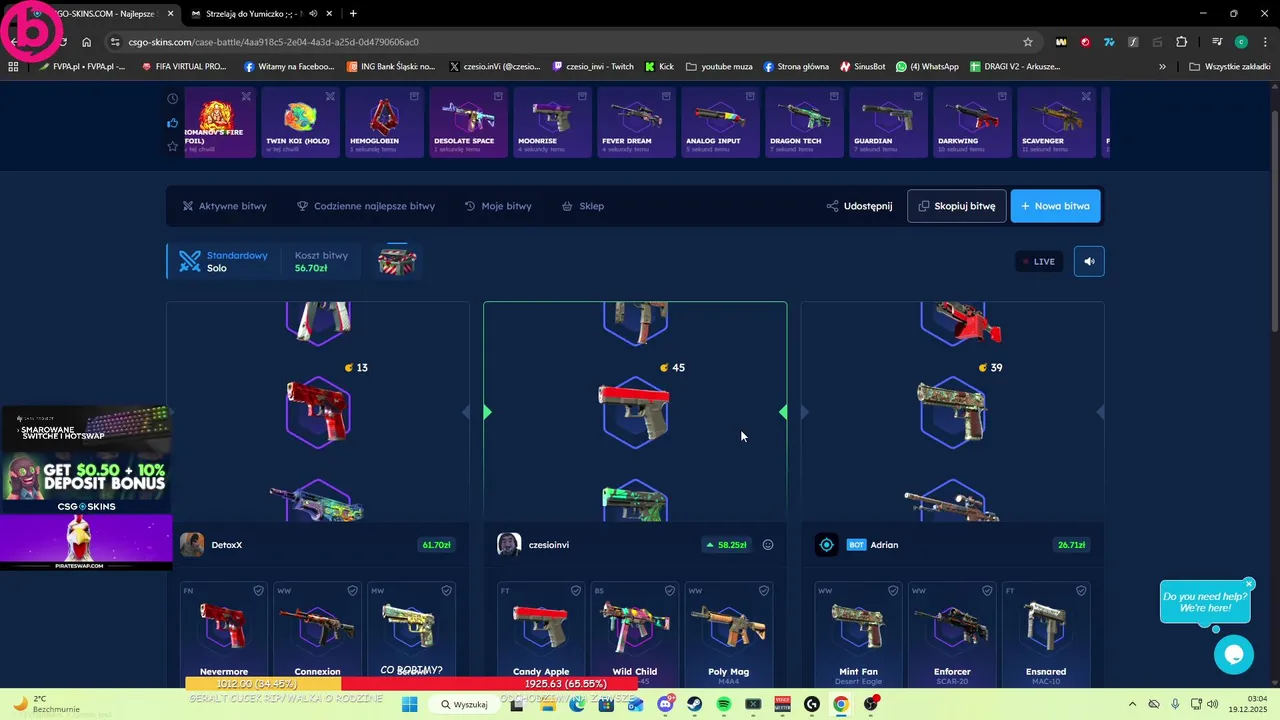Click the case thumbnail next to Koszt bitwy
The height and width of the screenshot is (720, 1280).
(x=397, y=261)
